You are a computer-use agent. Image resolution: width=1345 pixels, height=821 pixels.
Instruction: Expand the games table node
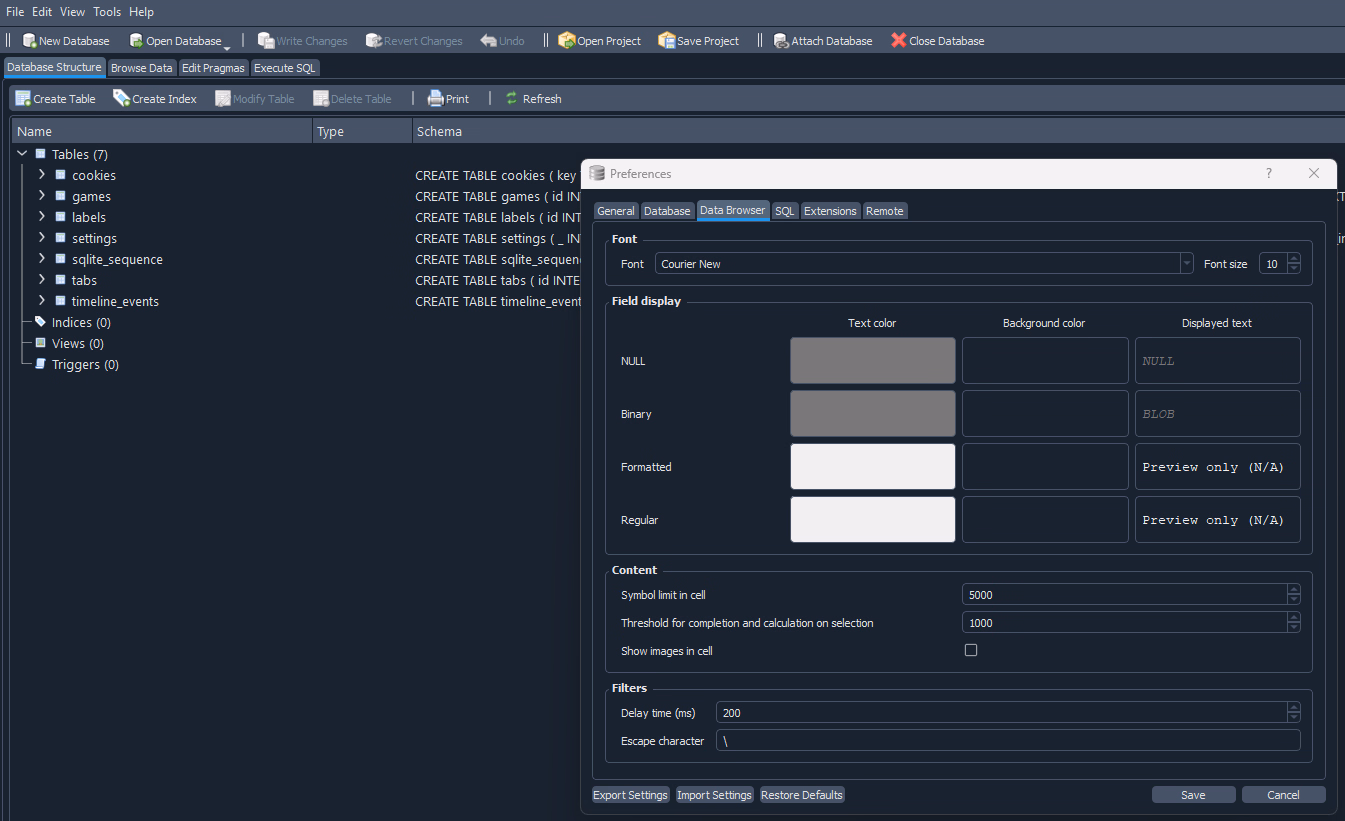pos(42,195)
